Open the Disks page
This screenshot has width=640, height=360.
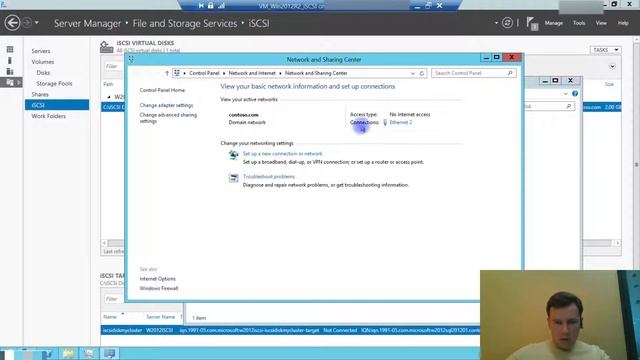43,73
